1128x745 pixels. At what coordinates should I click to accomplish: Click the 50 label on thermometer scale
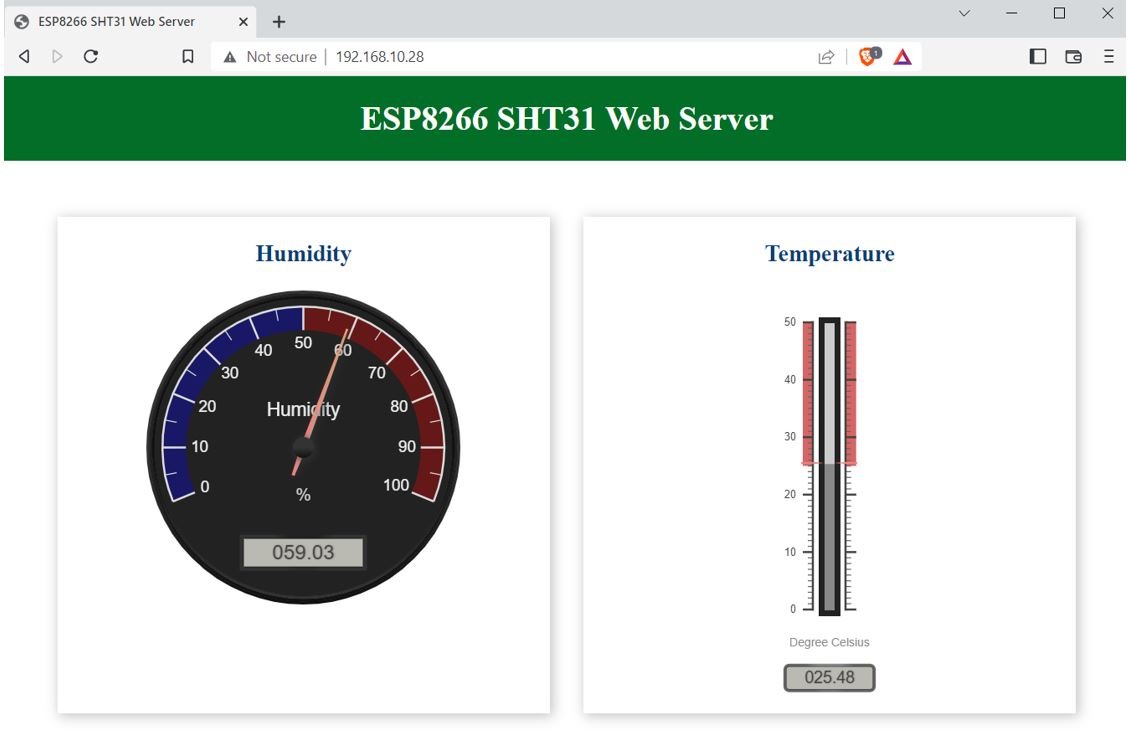click(790, 321)
